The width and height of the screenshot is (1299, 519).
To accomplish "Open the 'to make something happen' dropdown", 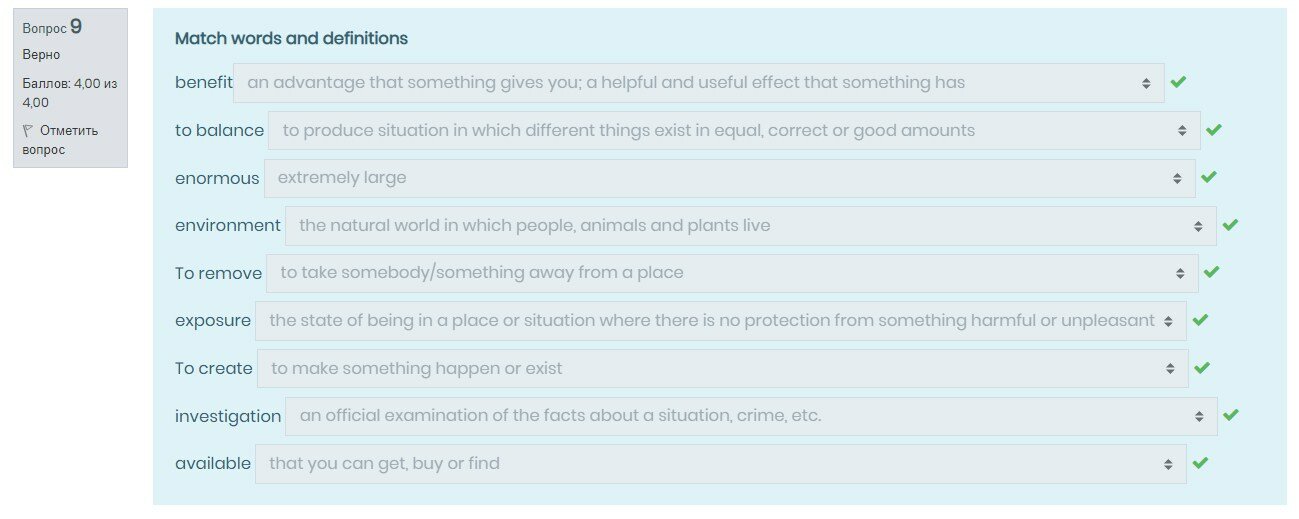I will point(722,369).
